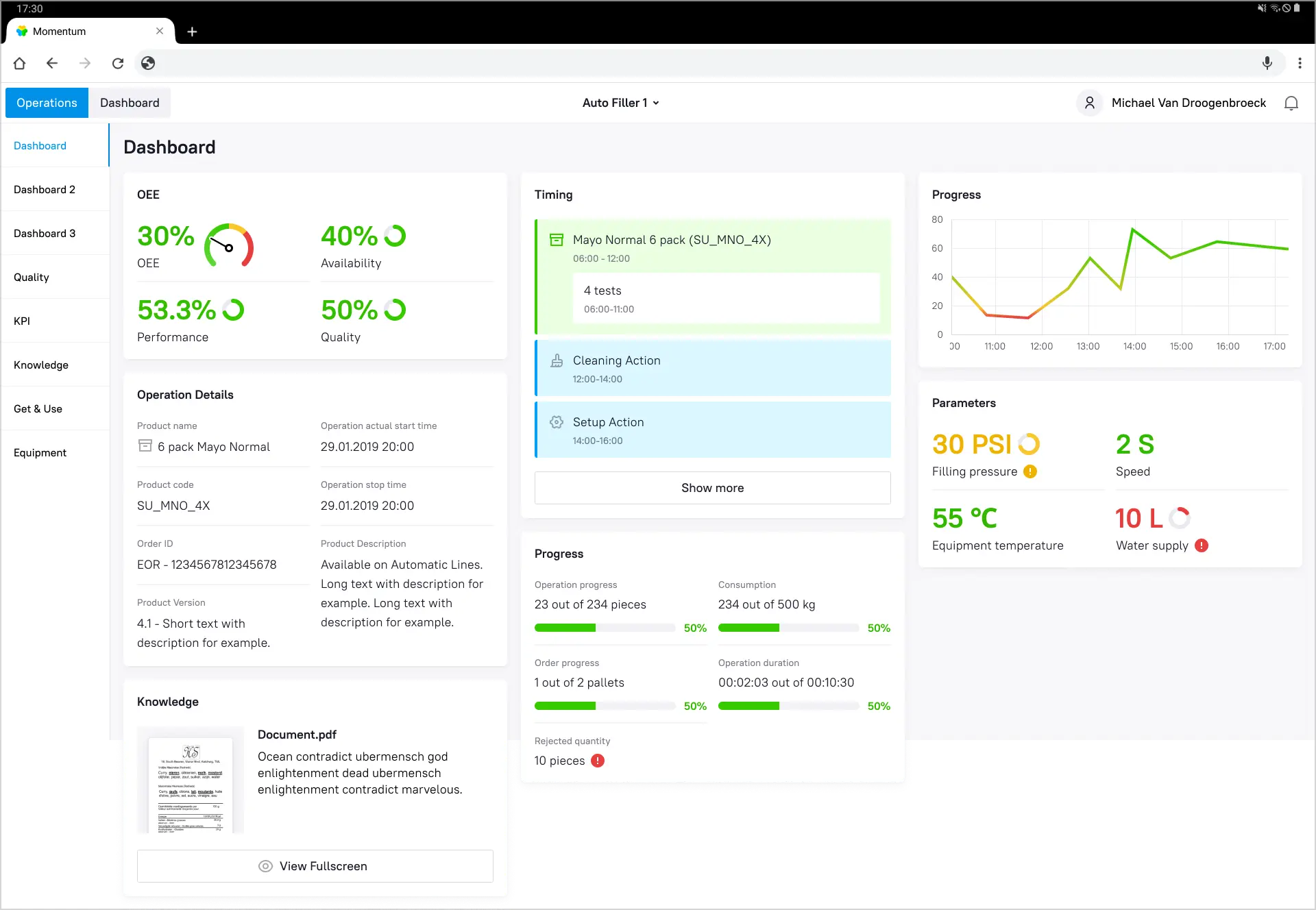The height and width of the screenshot is (910, 1316).
Task: Click the battery status icon
Action: coord(1297,8)
